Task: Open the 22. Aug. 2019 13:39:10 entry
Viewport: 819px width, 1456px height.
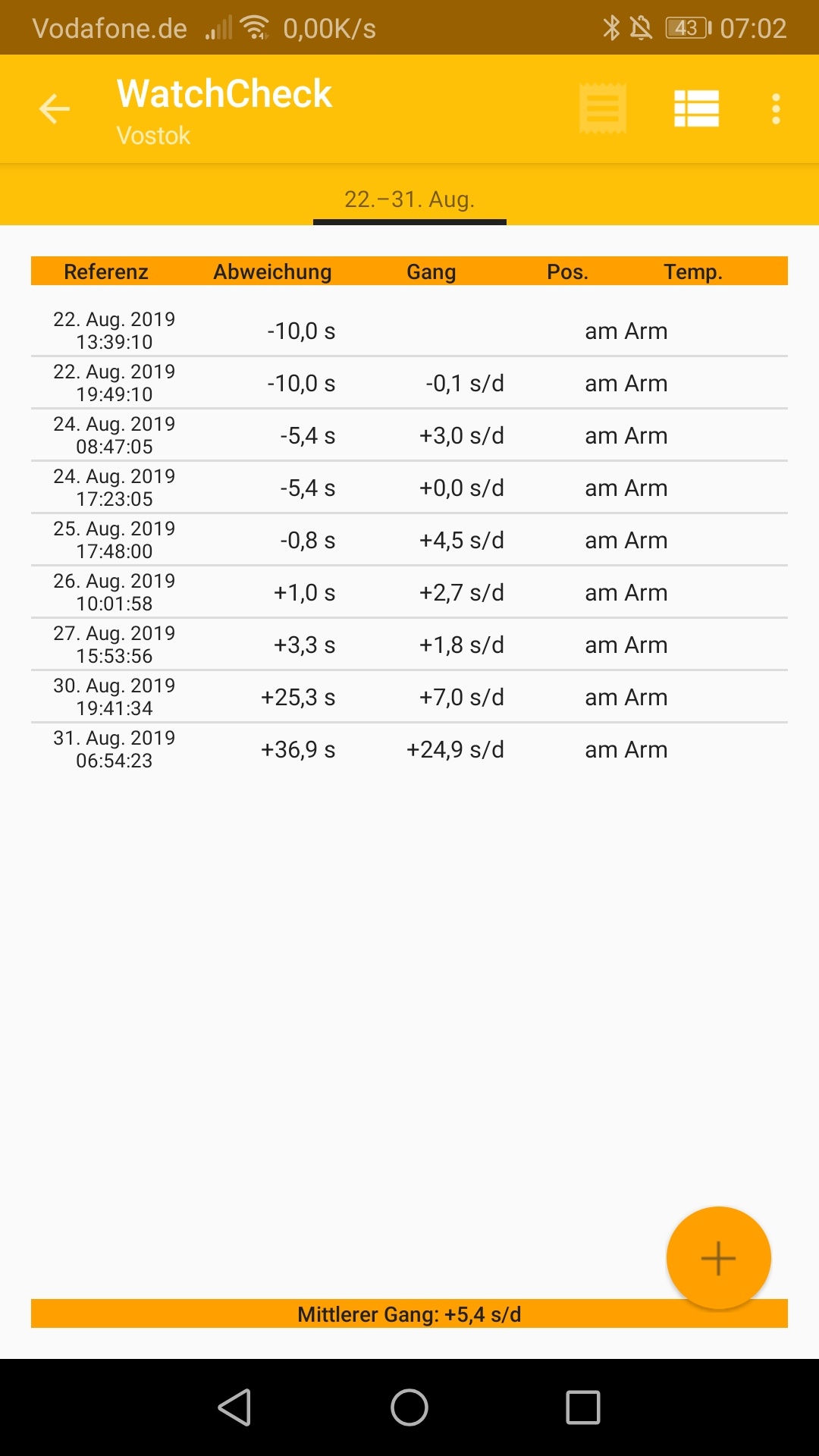Action: pyautogui.click(x=409, y=331)
